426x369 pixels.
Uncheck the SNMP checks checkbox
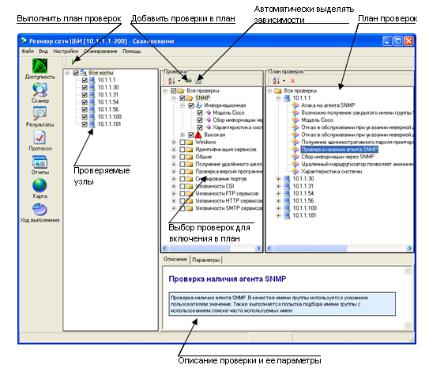182,98
